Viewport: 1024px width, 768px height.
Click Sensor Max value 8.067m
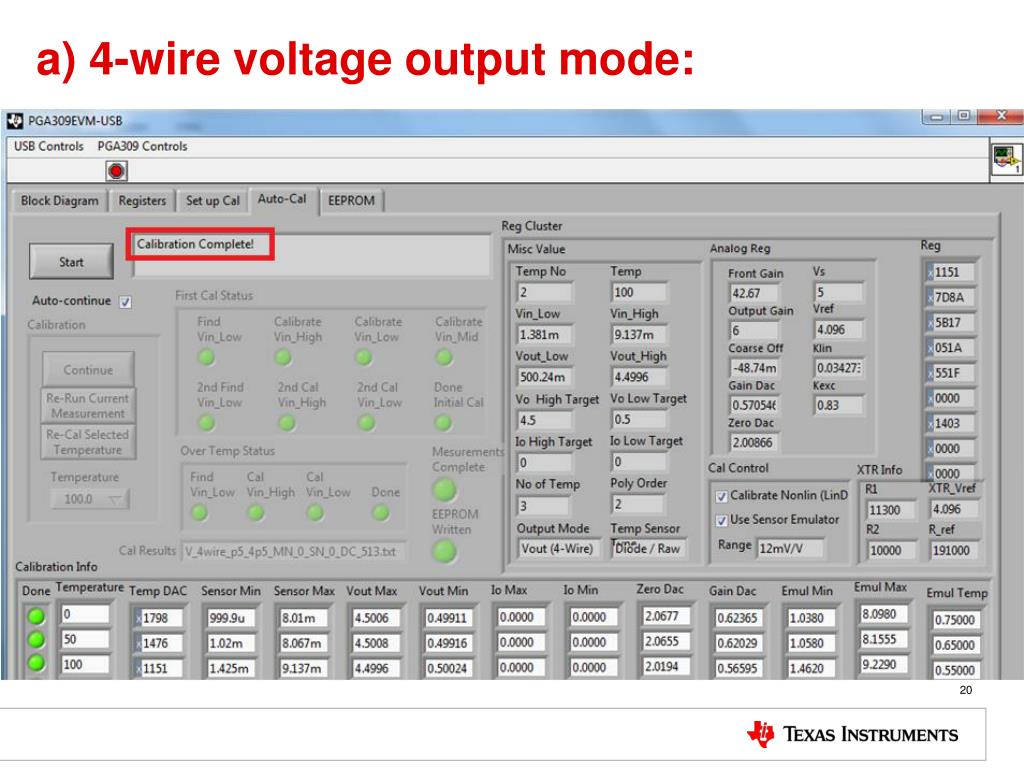click(304, 643)
